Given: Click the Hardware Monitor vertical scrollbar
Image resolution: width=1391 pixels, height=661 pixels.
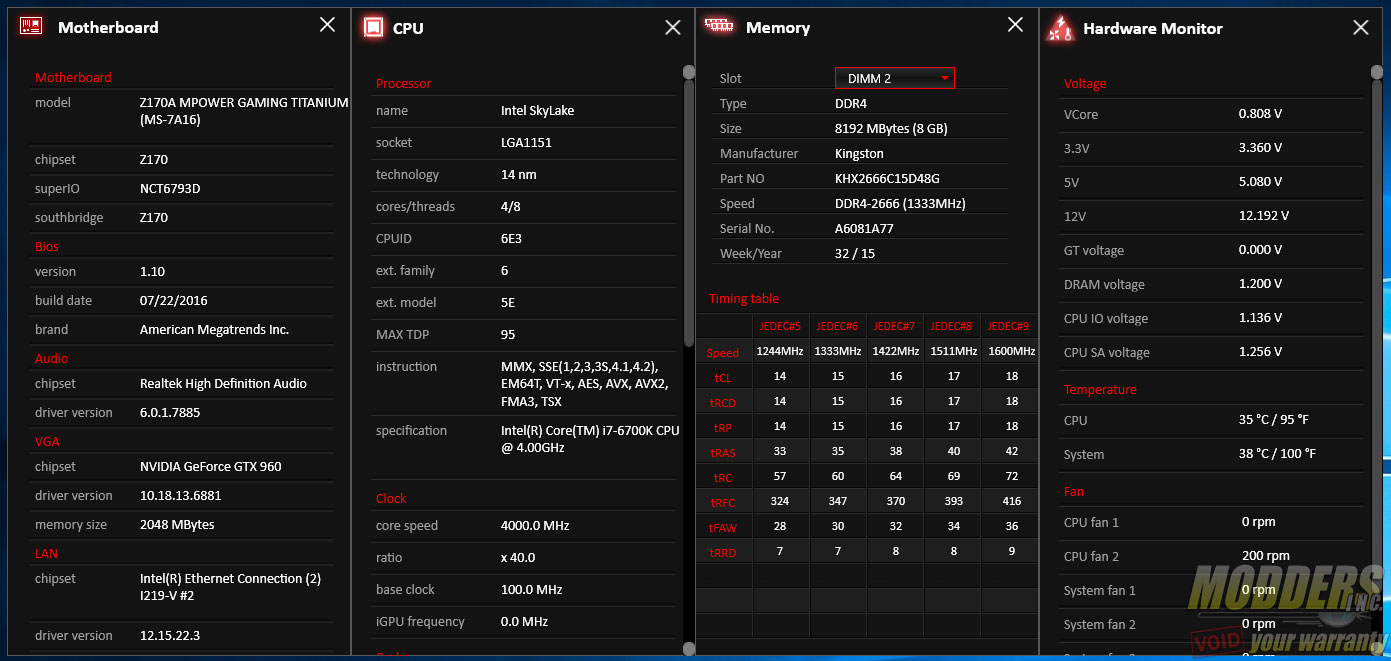Looking at the screenshot, I should click(x=1377, y=360).
